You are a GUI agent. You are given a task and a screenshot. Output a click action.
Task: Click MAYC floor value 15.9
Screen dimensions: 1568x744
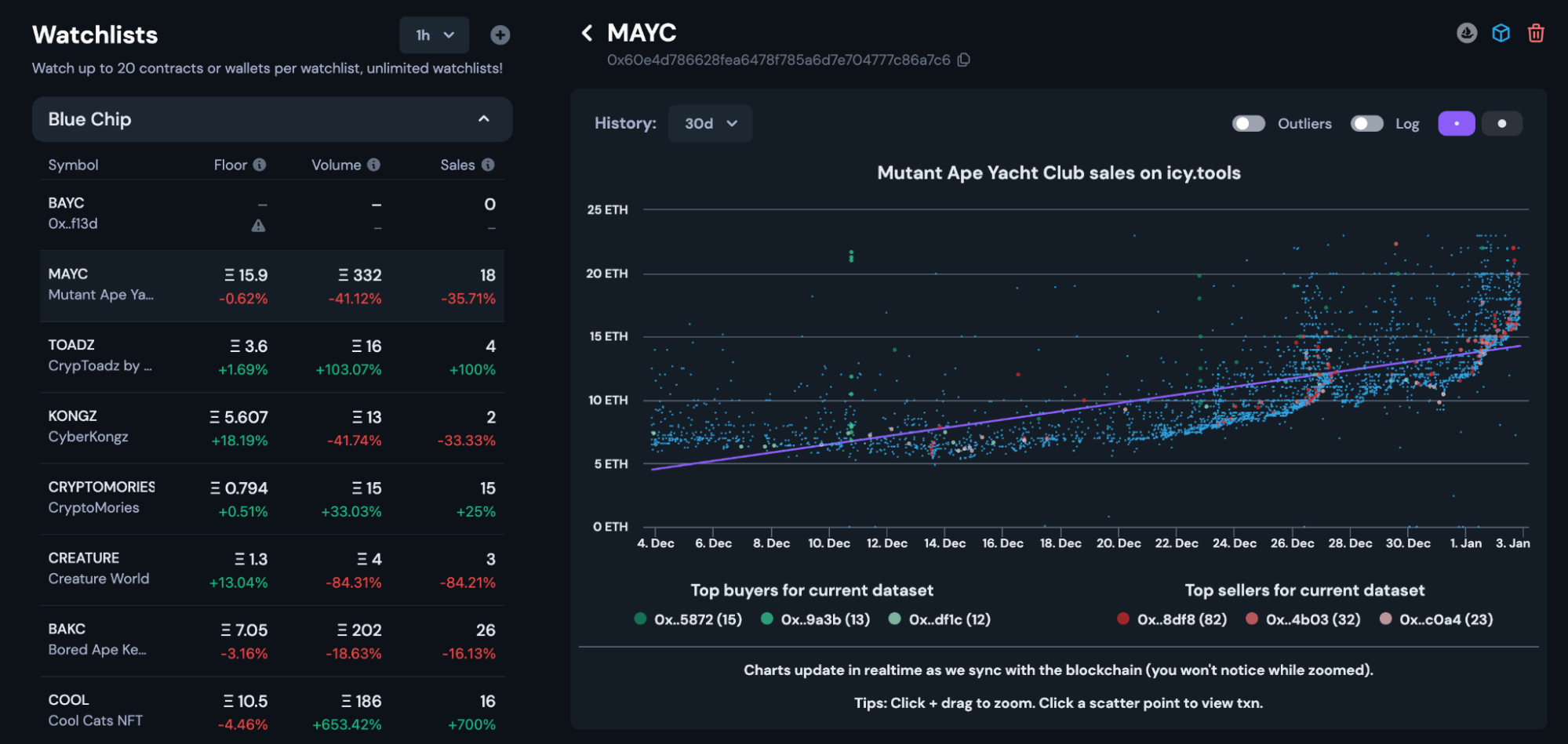coord(246,275)
